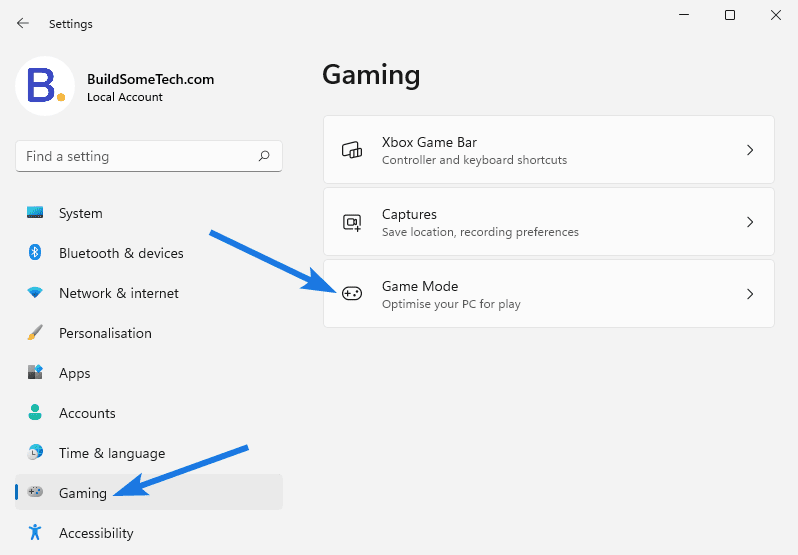
Task: Expand Xbox Game Bar via chevron
Action: coord(750,150)
